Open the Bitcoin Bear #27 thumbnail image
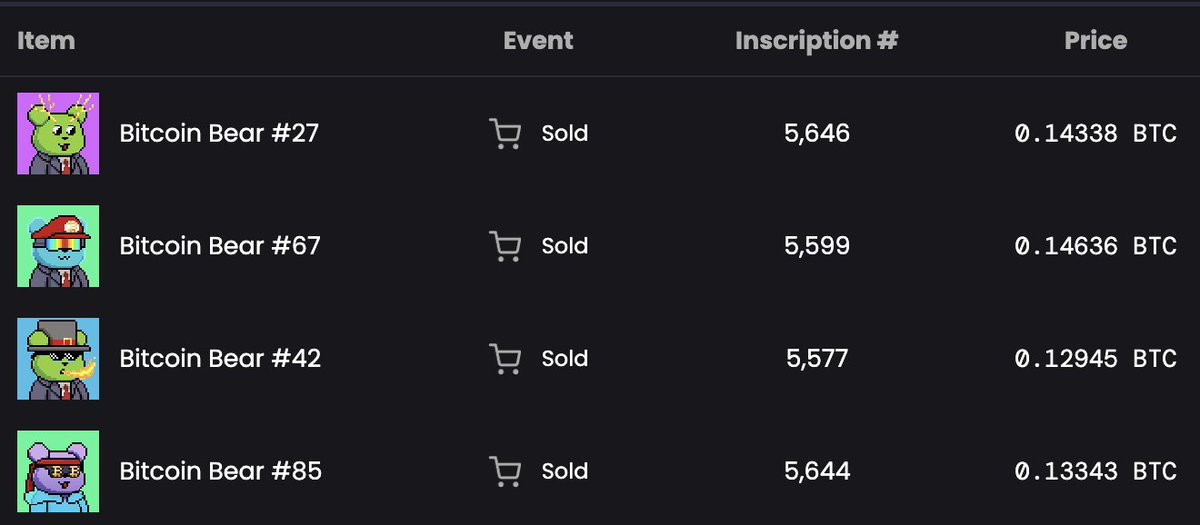 [58, 134]
